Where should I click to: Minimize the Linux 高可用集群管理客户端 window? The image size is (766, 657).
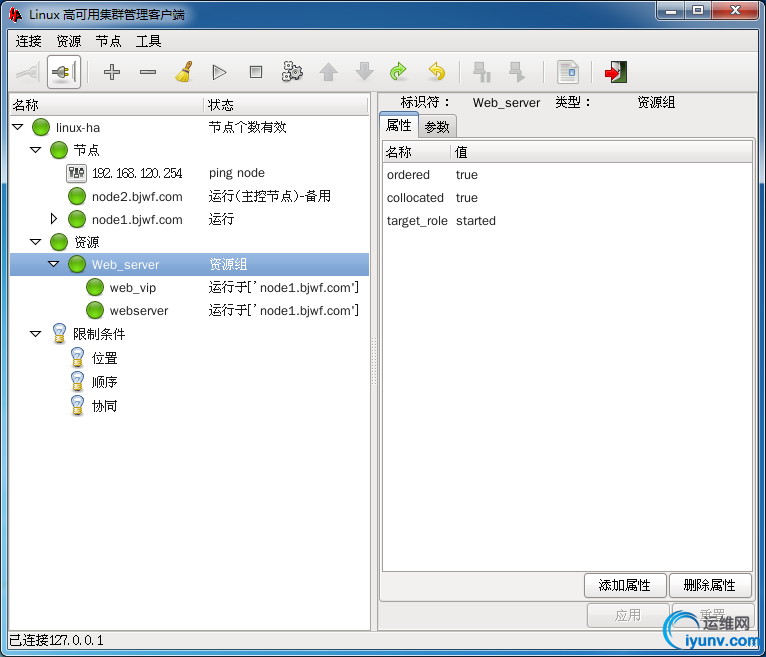click(x=671, y=11)
